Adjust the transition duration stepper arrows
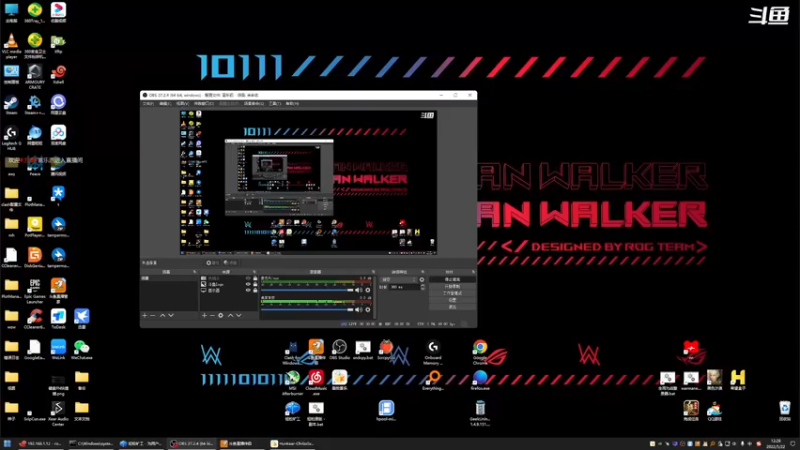Viewport: 800px width, 450px height. coord(422,287)
